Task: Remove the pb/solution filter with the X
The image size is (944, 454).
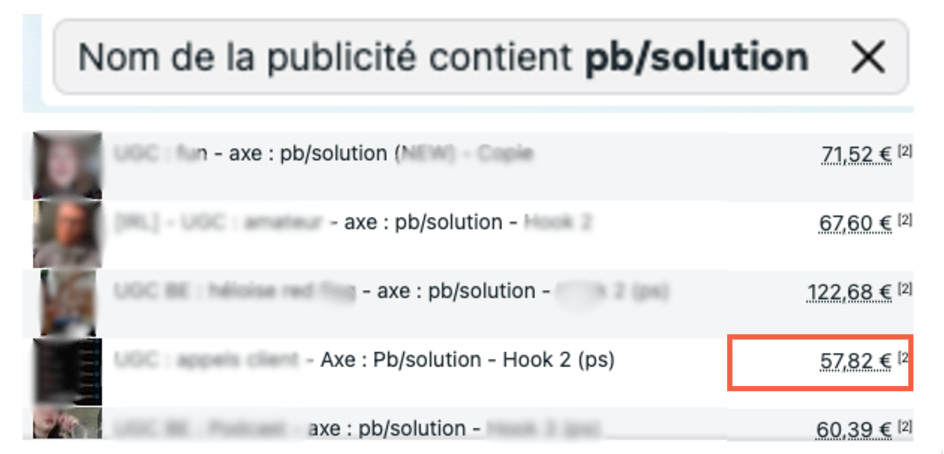Action: click(x=869, y=58)
